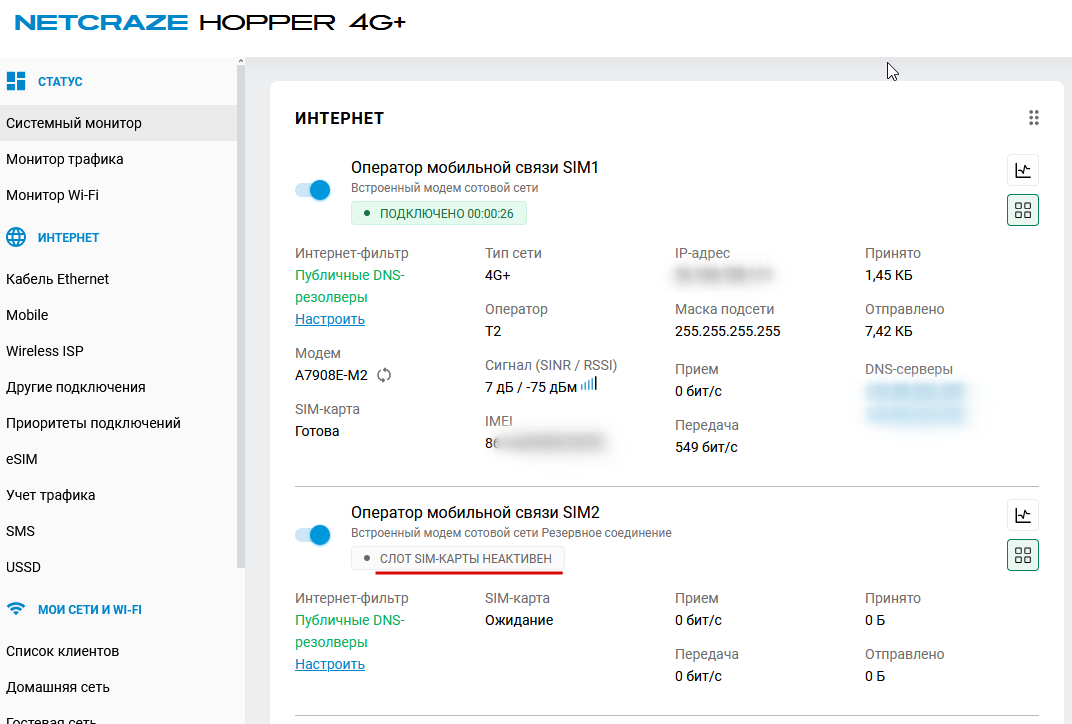Viewport: 1072px width, 724px height.
Task: Click the SIM2 Internet filter Настроить link
Action: point(330,664)
